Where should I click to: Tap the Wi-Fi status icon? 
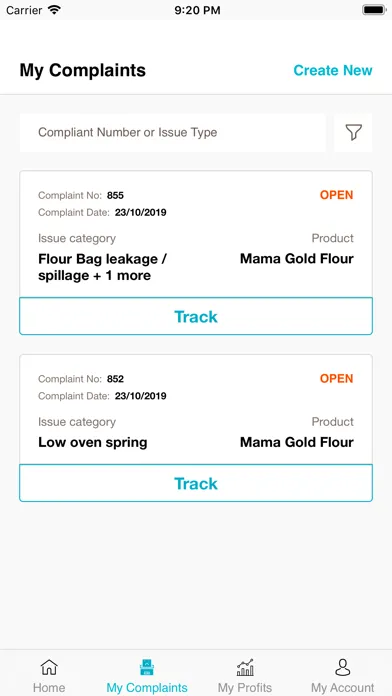click(x=55, y=10)
